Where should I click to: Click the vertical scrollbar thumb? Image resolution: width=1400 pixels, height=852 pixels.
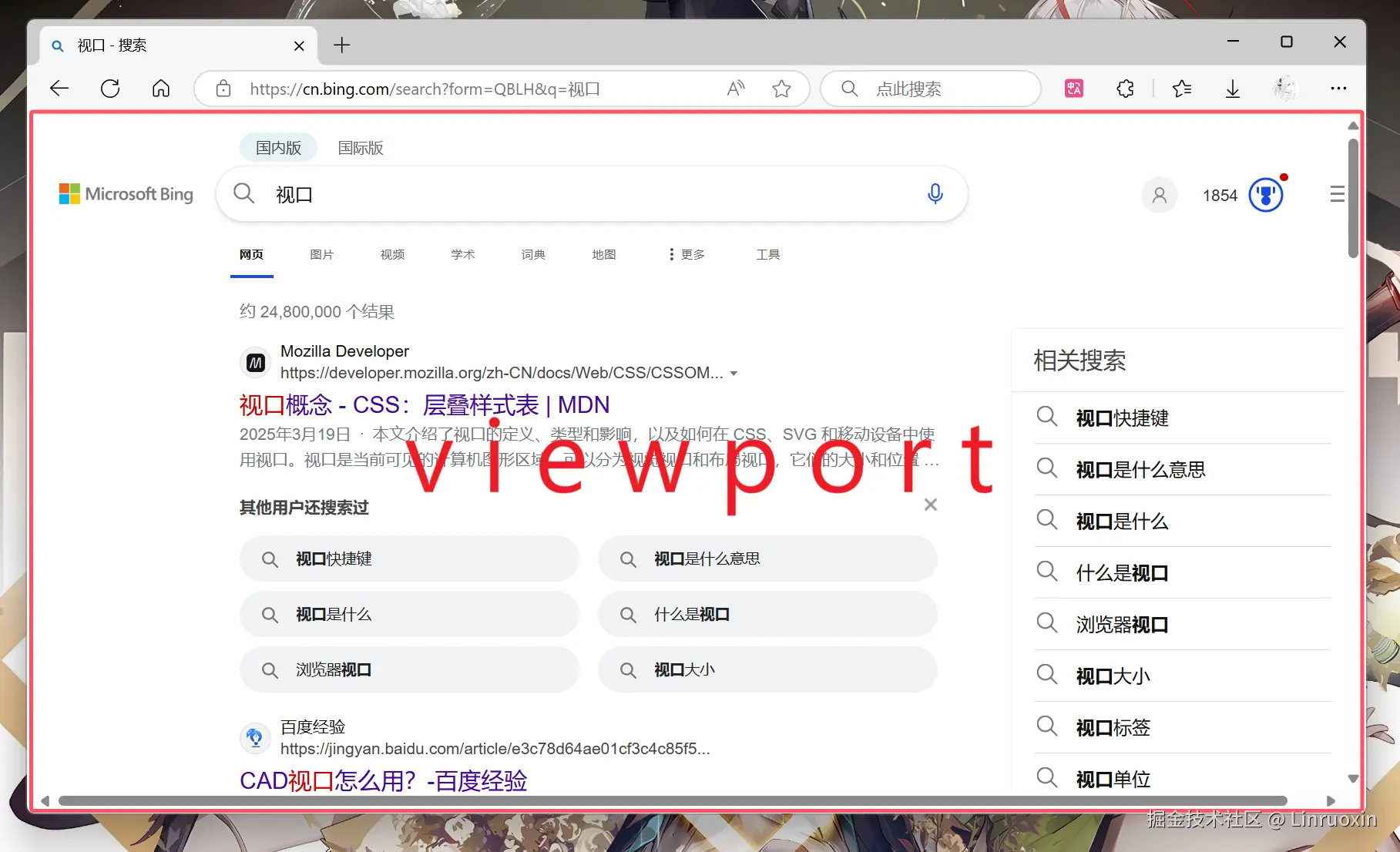[1353, 198]
